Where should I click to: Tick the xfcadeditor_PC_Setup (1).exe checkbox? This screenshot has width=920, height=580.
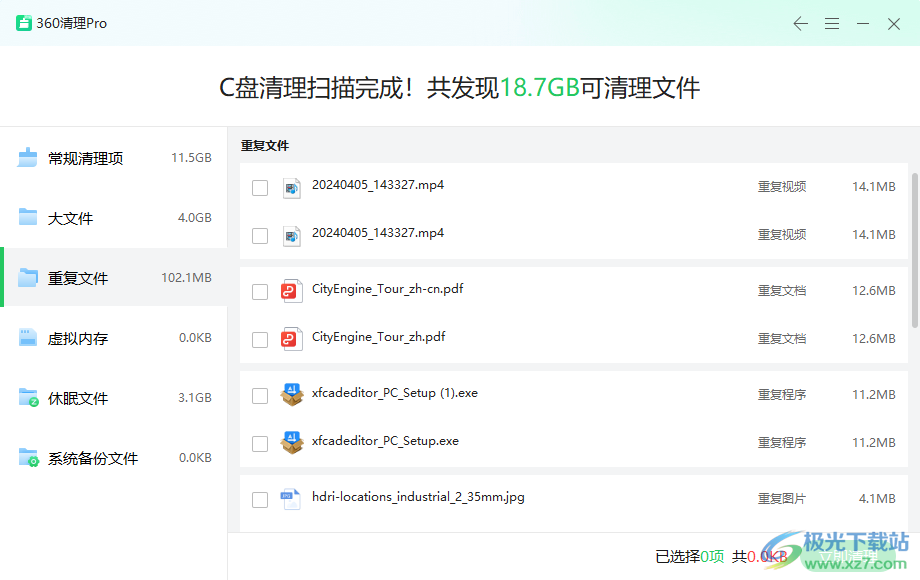coord(260,396)
